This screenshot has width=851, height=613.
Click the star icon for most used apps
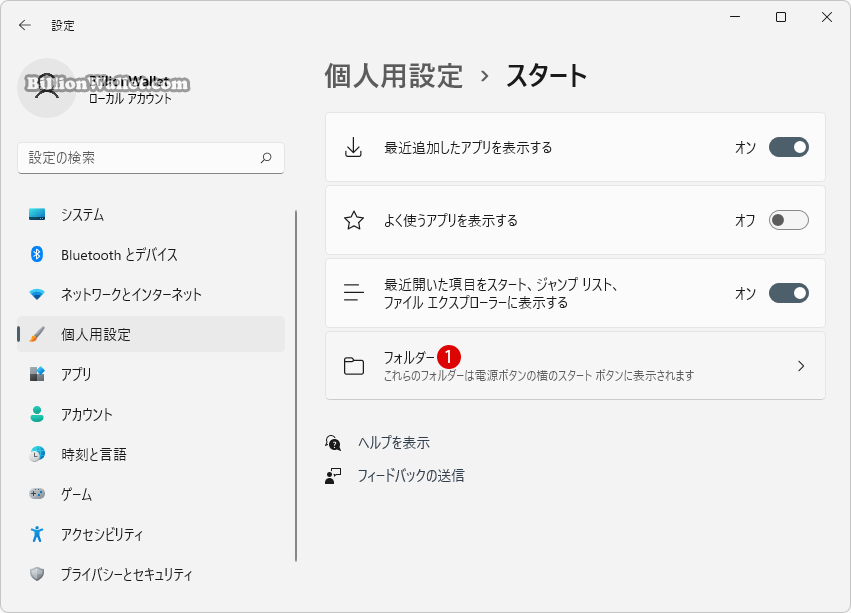[354, 220]
